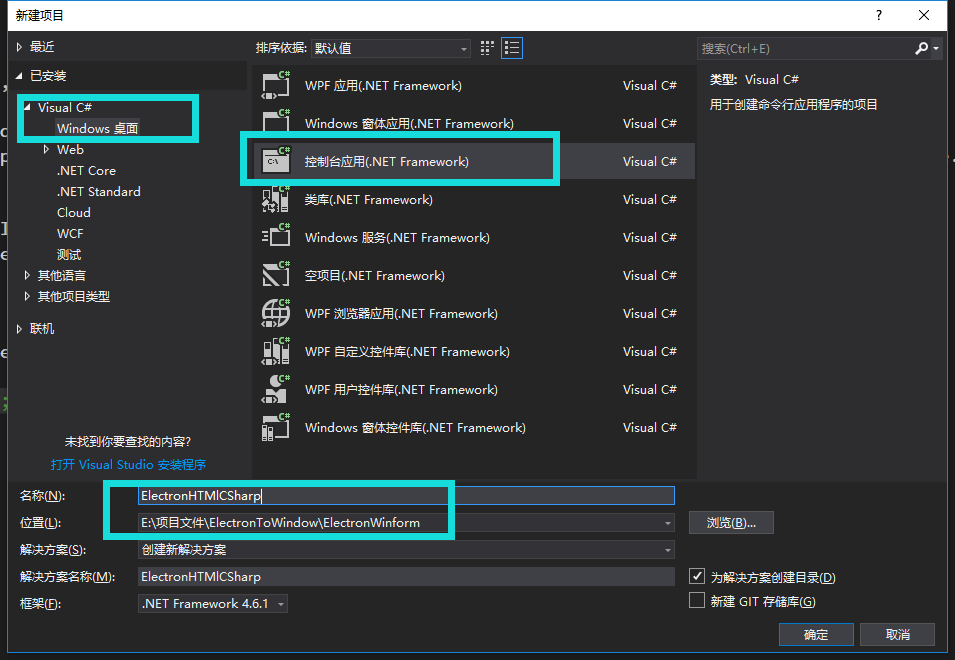
Task: Select the WPF 应用(.NET Framework) template
Action: point(383,85)
